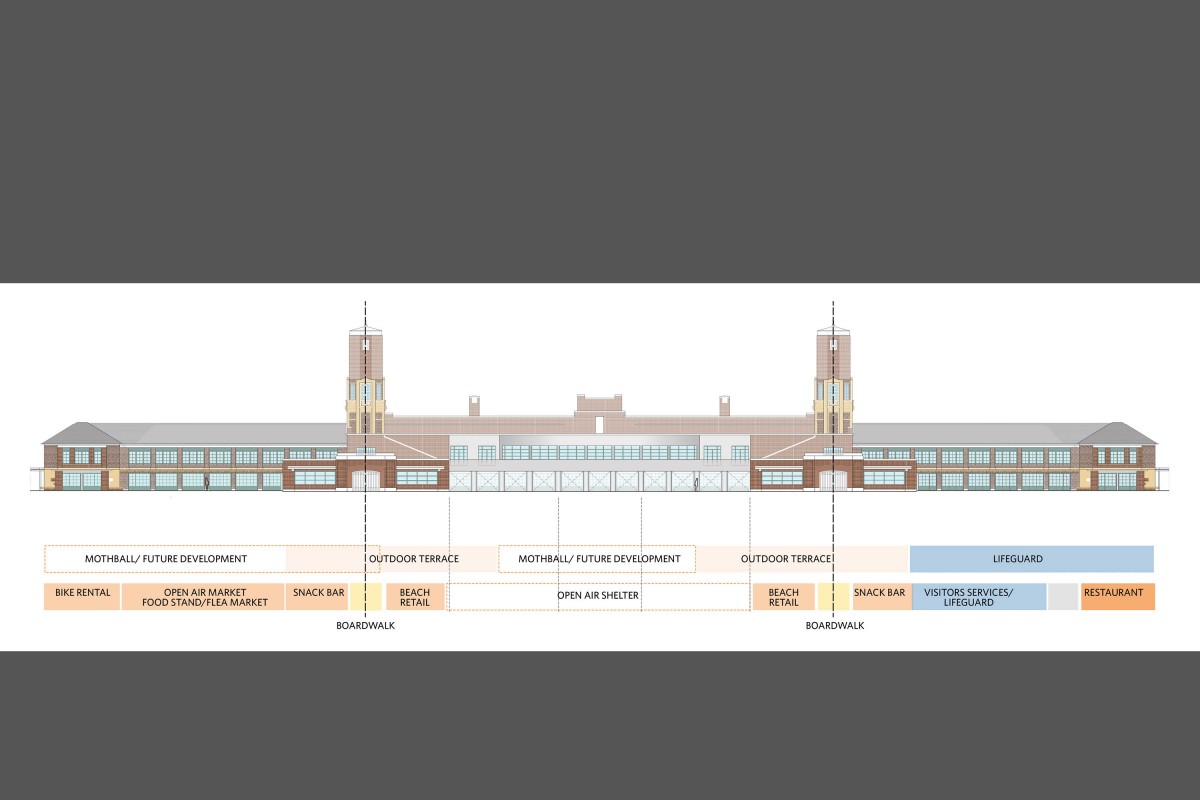Select the OPEN AIR MARKET FOOD STAND/FLEA MARKET block
1200x800 pixels.
pyautogui.click(x=204, y=597)
